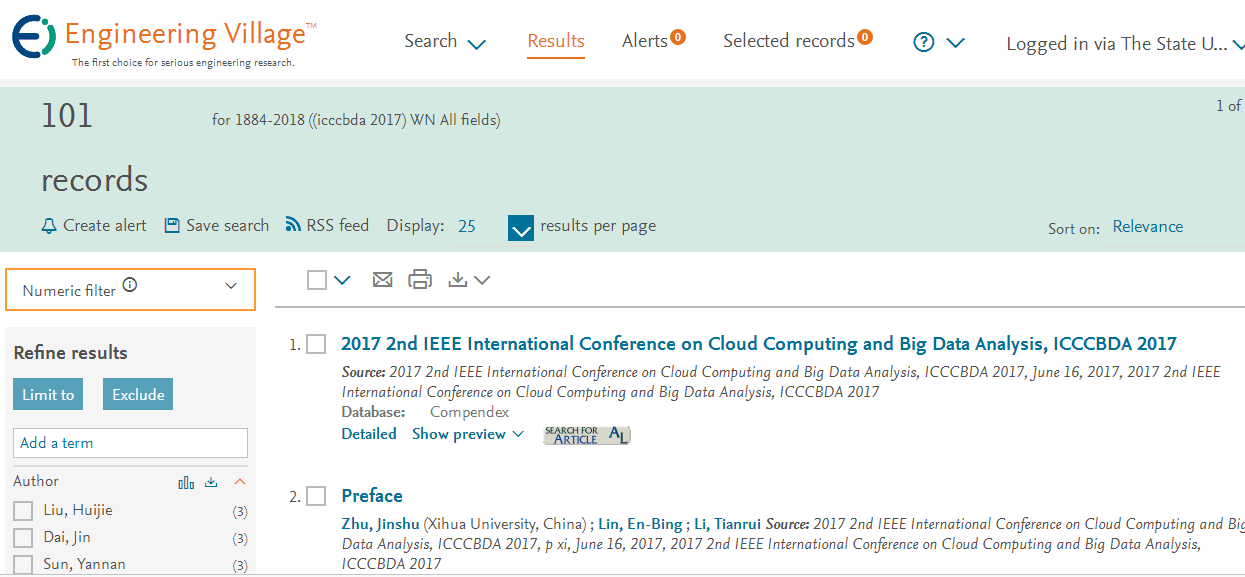Screen dimensions: 1245x577
Task: Click the download records icon in toolbar
Action: click(458, 280)
